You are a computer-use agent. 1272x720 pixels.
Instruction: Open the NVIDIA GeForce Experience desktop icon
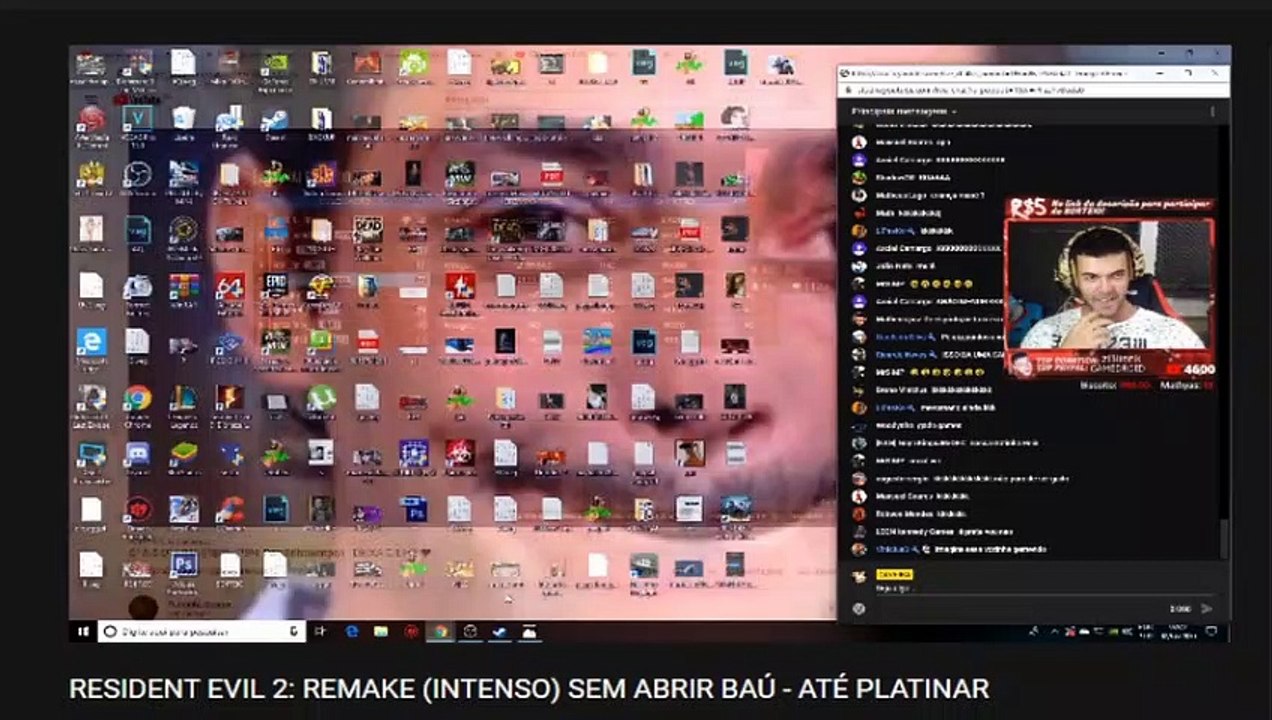pos(275,63)
